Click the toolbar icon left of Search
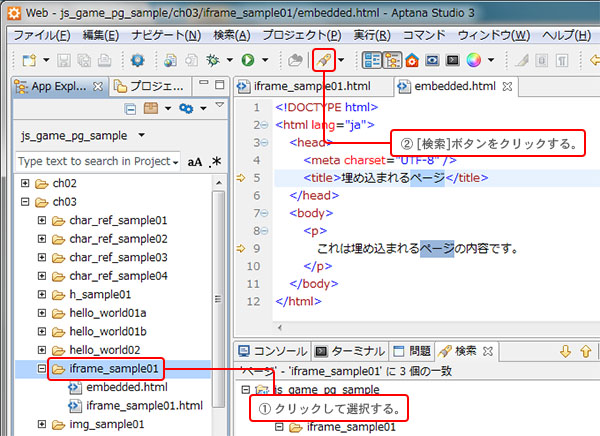The image size is (600, 436). click(x=295, y=60)
